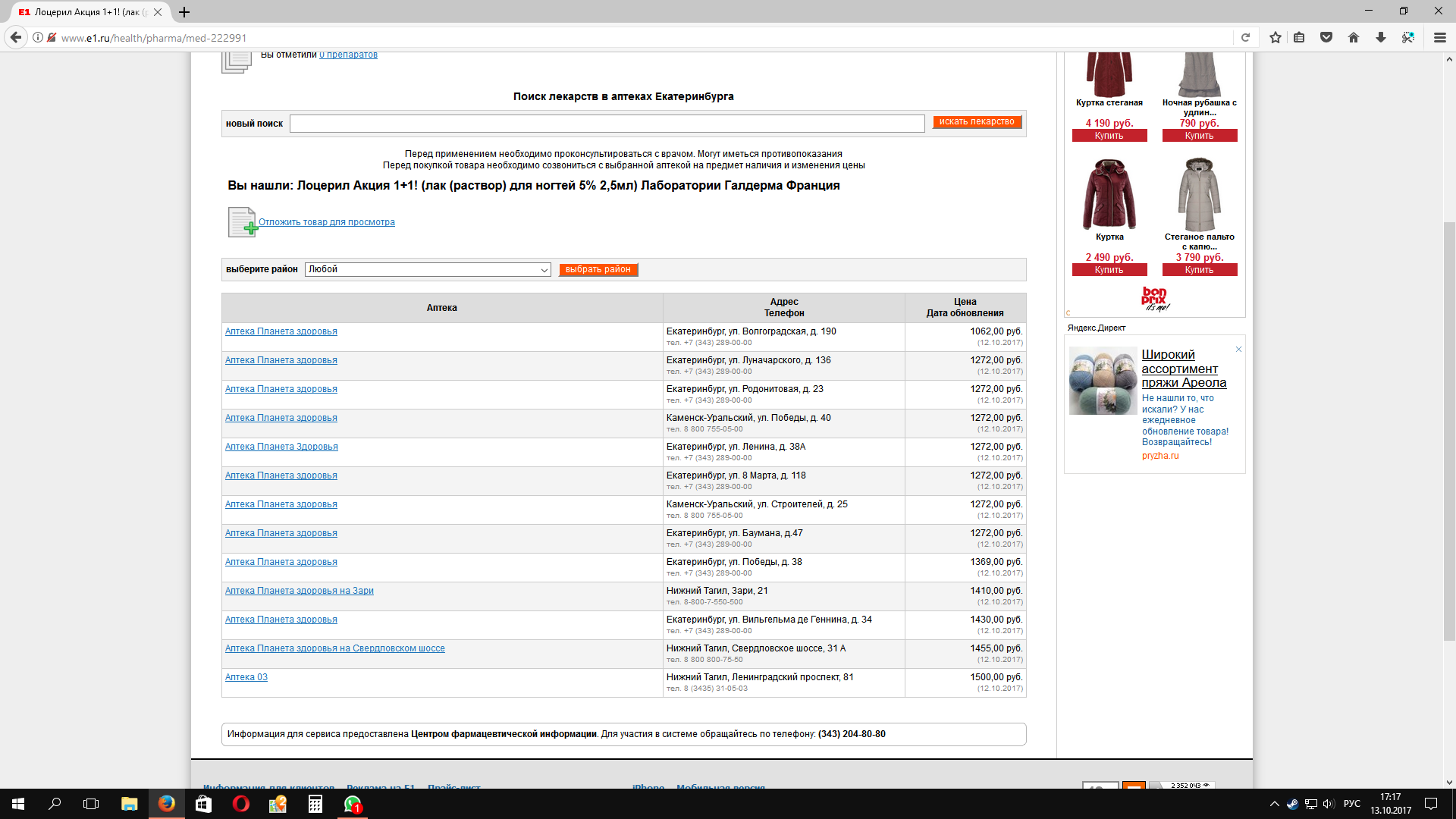The image size is (1456, 819).
Task: Click the marked items document stack icon
Action: point(237,61)
